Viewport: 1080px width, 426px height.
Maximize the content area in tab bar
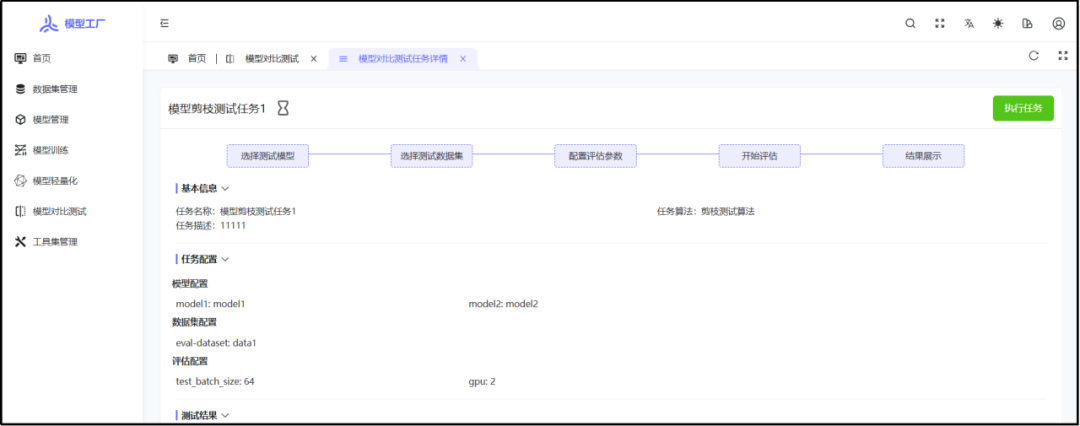click(1063, 56)
